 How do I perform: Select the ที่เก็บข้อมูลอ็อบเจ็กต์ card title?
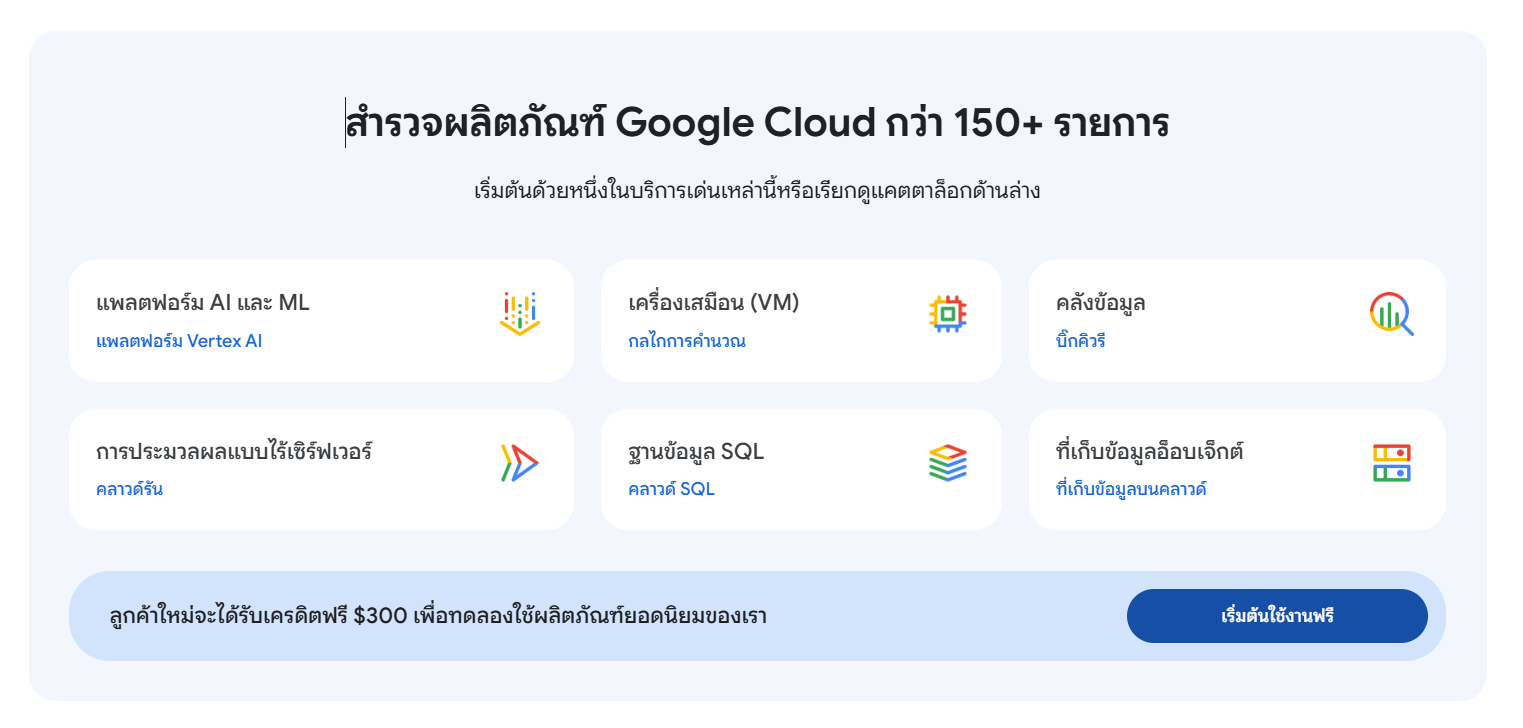click(x=1150, y=451)
